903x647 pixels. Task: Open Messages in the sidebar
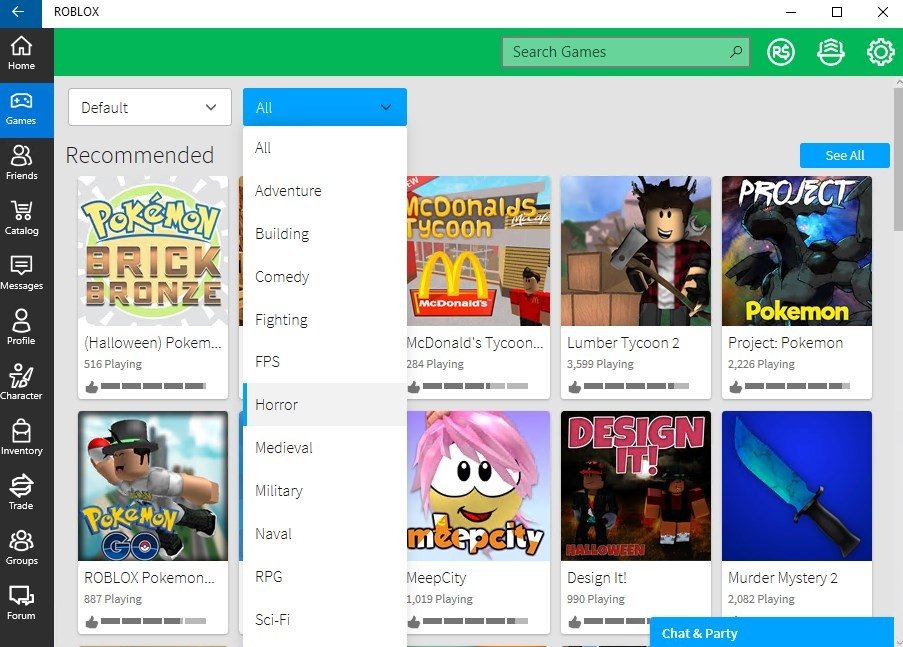coord(21,274)
